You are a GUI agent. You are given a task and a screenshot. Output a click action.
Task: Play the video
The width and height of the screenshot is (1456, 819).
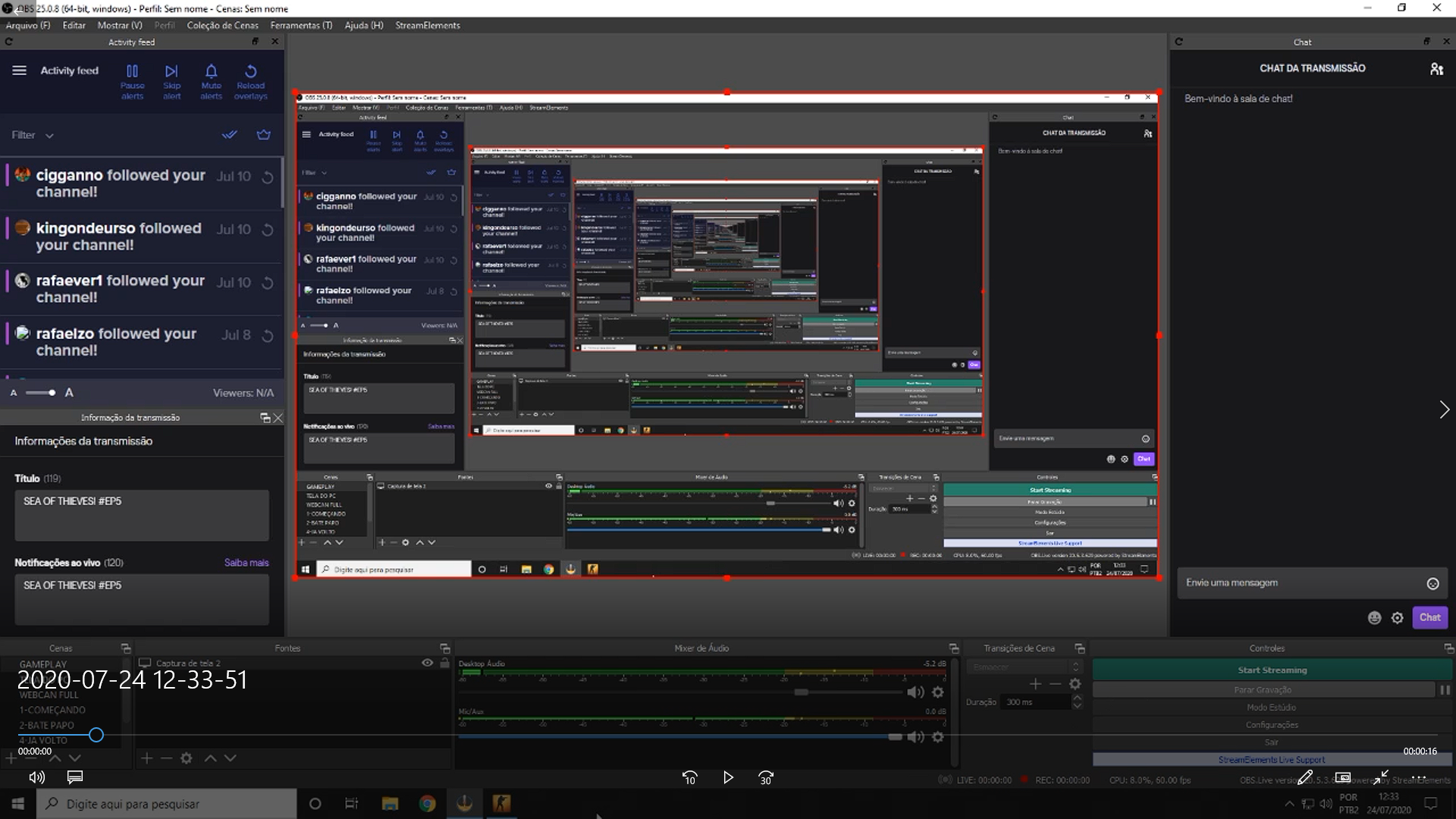(x=728, y=778)
